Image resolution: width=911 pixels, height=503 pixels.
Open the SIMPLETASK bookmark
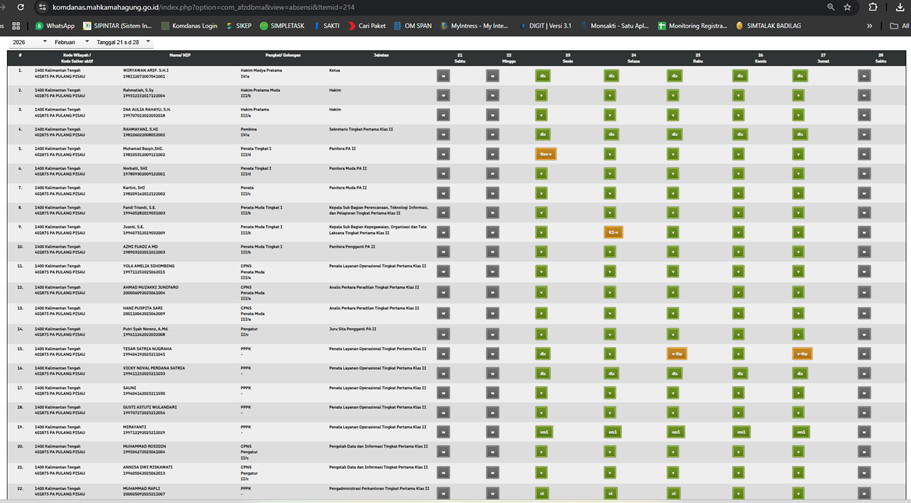282,26
